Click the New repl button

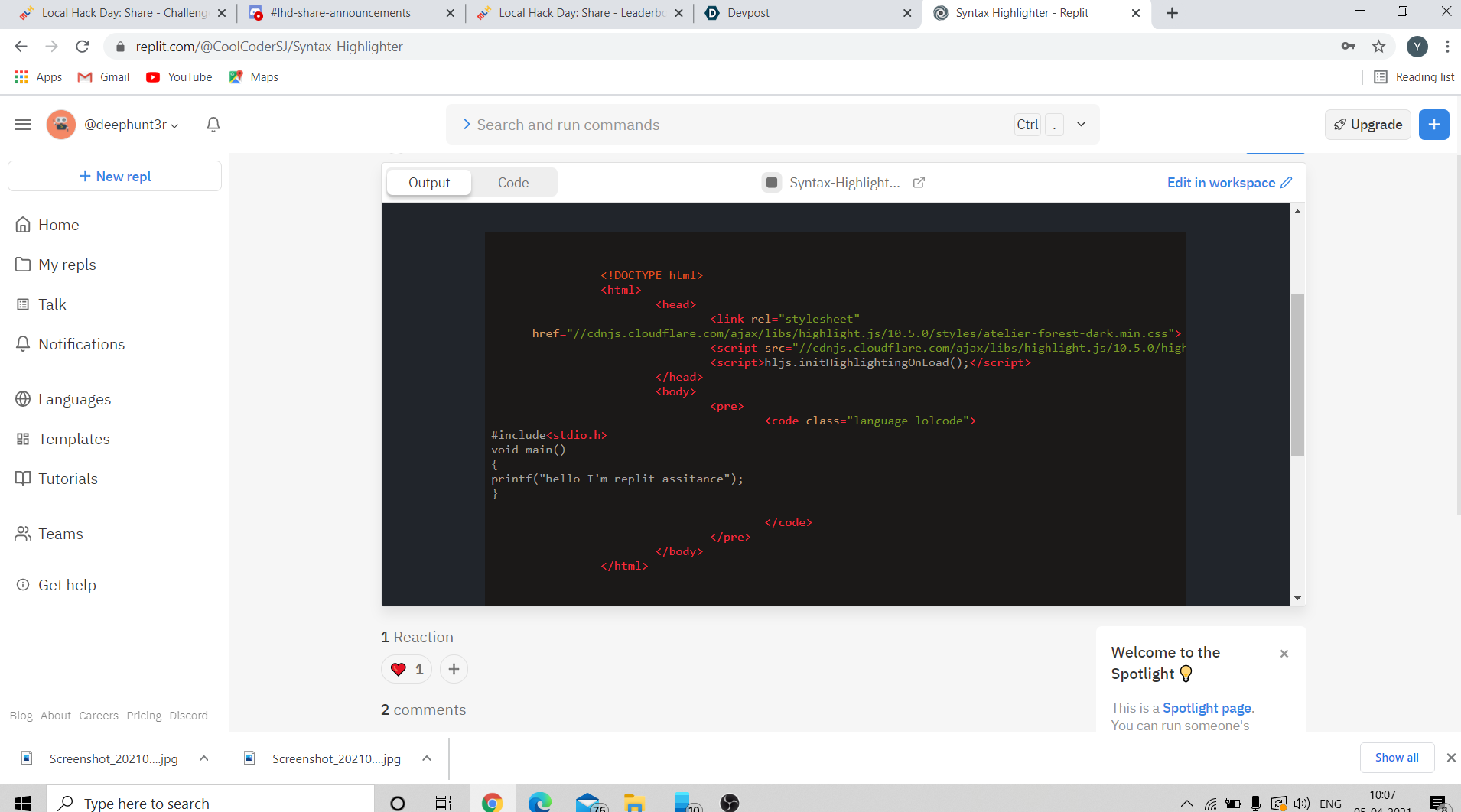pyautogui.click(x=115, y=176)
